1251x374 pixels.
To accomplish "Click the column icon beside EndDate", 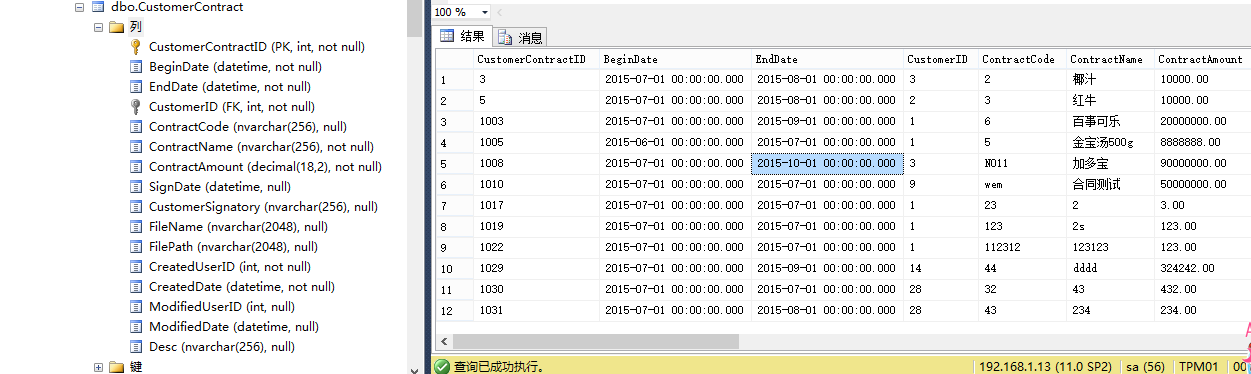I will click(x=136, y=87).
